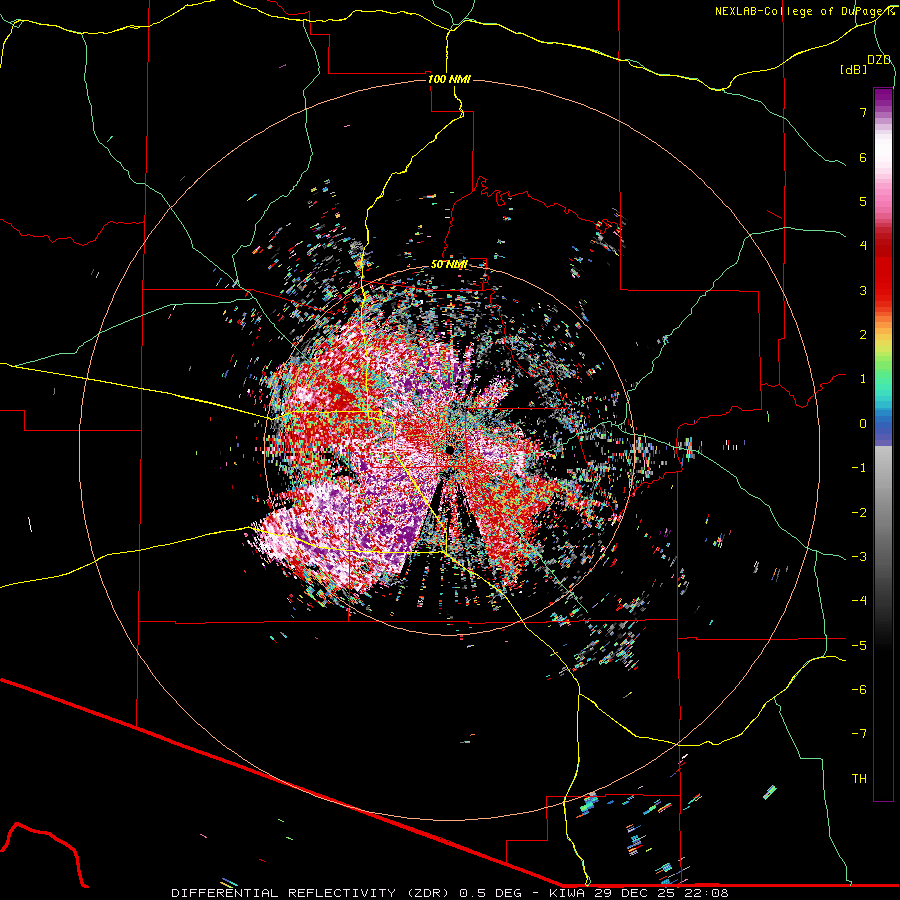Click the "0.5 DEG" elevation in the caption
This screenshot has height=900, width=900.
click(x=490, y=893)
